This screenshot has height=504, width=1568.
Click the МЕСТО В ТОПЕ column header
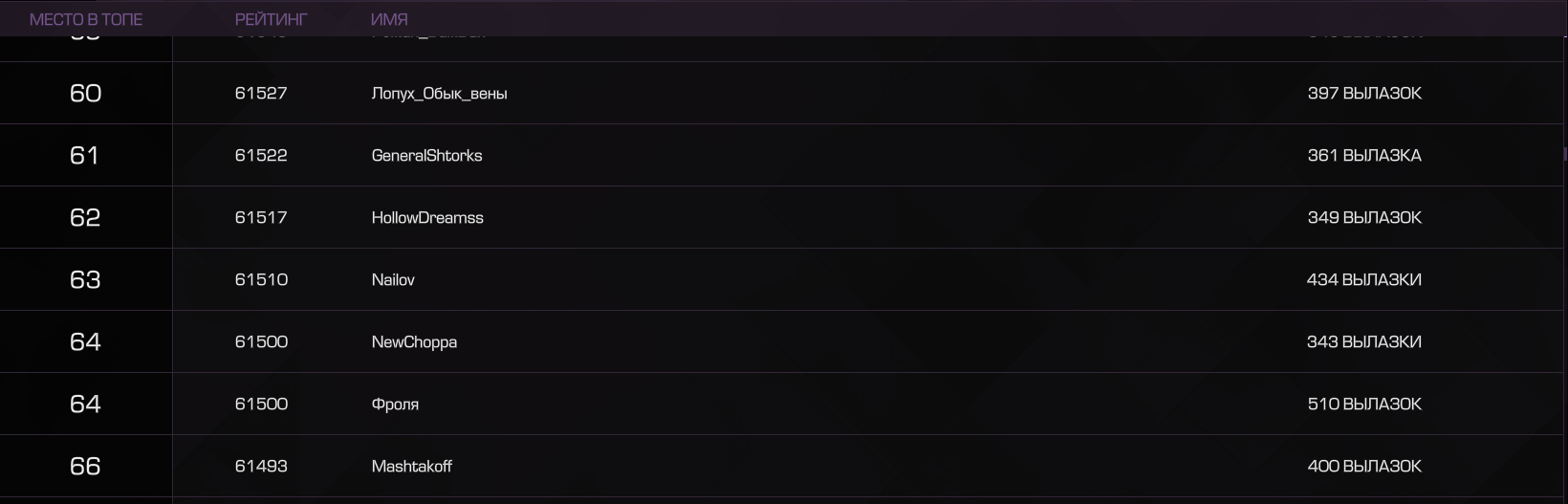pos(86,19)
